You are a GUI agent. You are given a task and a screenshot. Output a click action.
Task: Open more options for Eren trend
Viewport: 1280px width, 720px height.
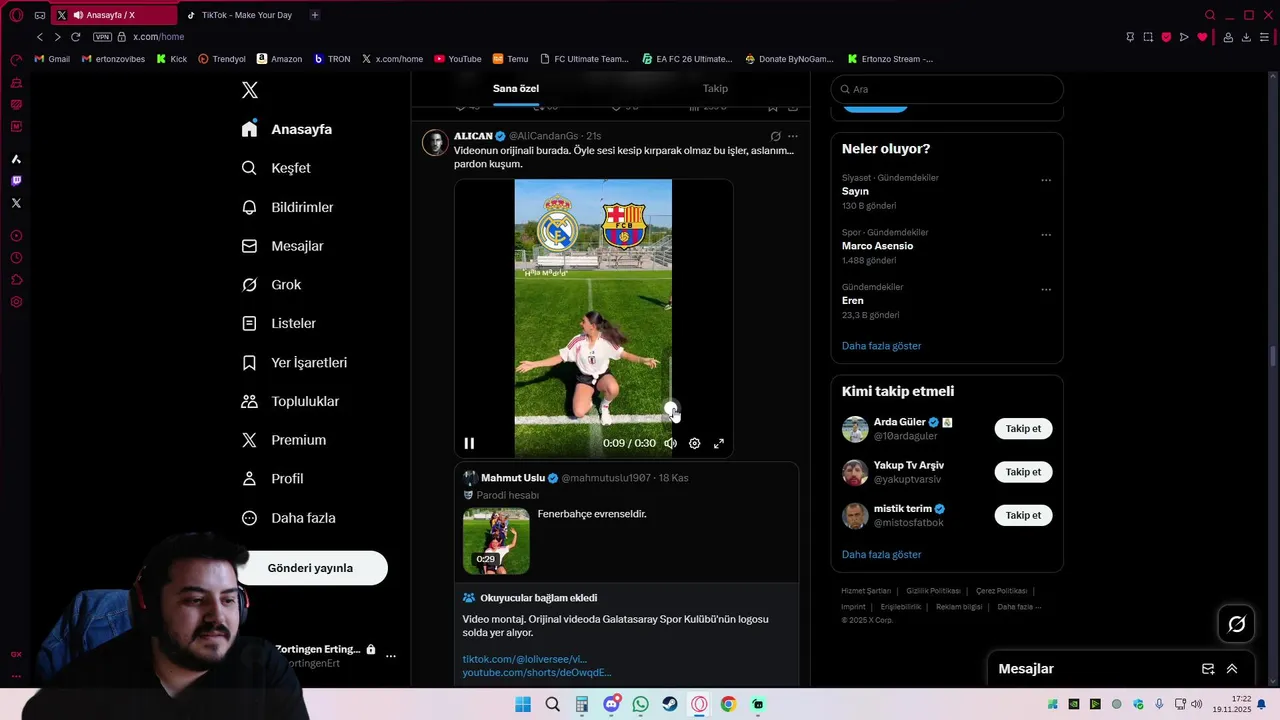[x=1046, y=290]
